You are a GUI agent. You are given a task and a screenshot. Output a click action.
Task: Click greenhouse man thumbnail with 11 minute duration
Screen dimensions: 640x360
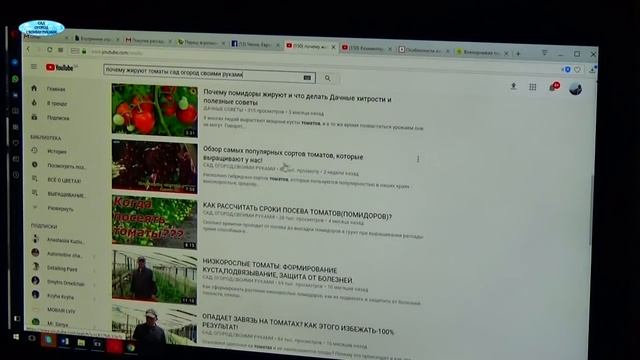coord(154,278)
